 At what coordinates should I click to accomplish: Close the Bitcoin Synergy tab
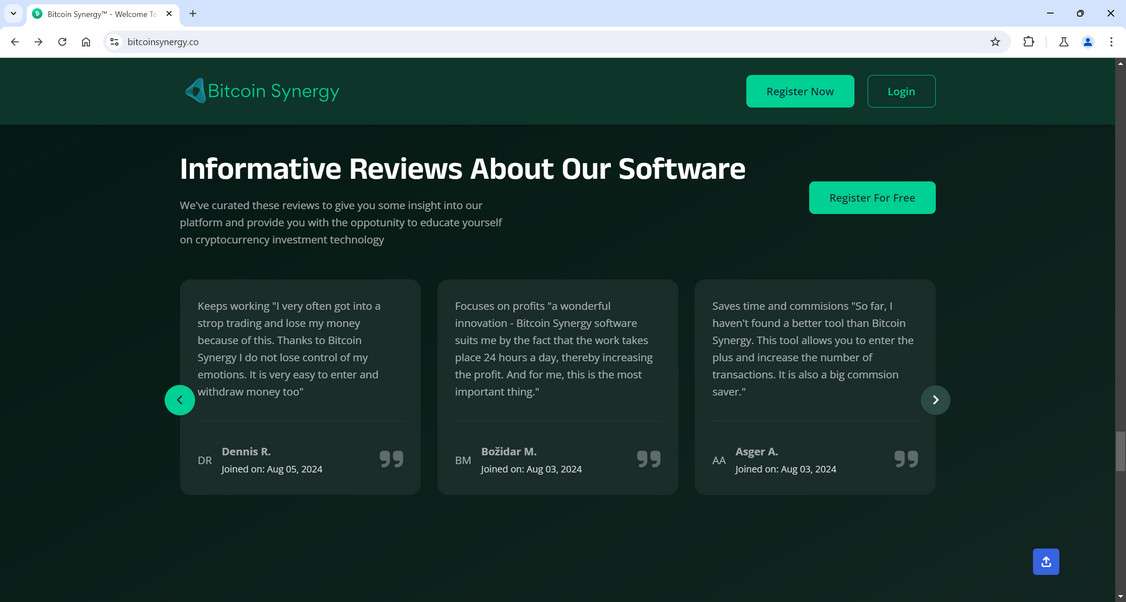[169, 14]
